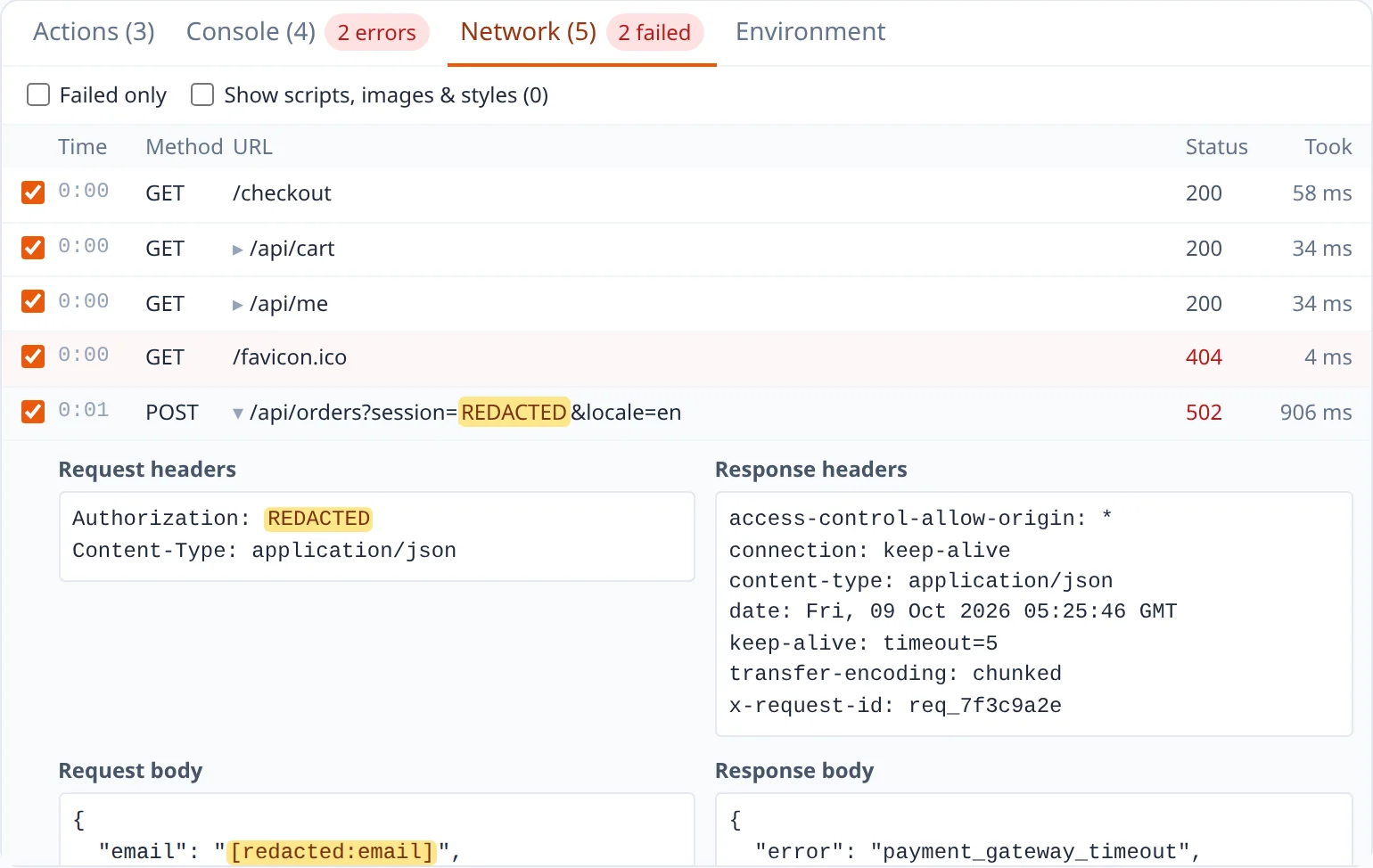The height and width of the screenshot is (868, 1373).
Task: Click the Response body heading
Action: [793, 771]
